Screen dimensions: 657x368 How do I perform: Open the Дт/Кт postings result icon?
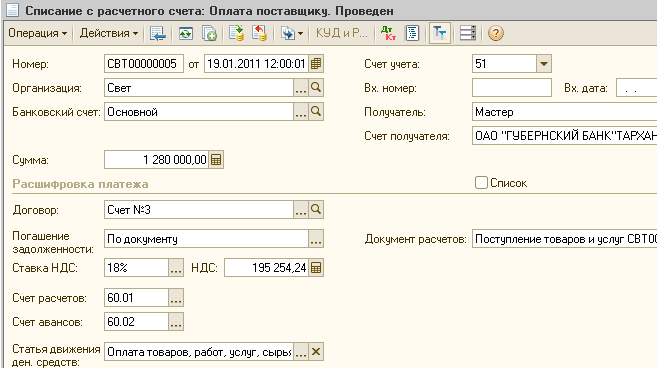388,33
